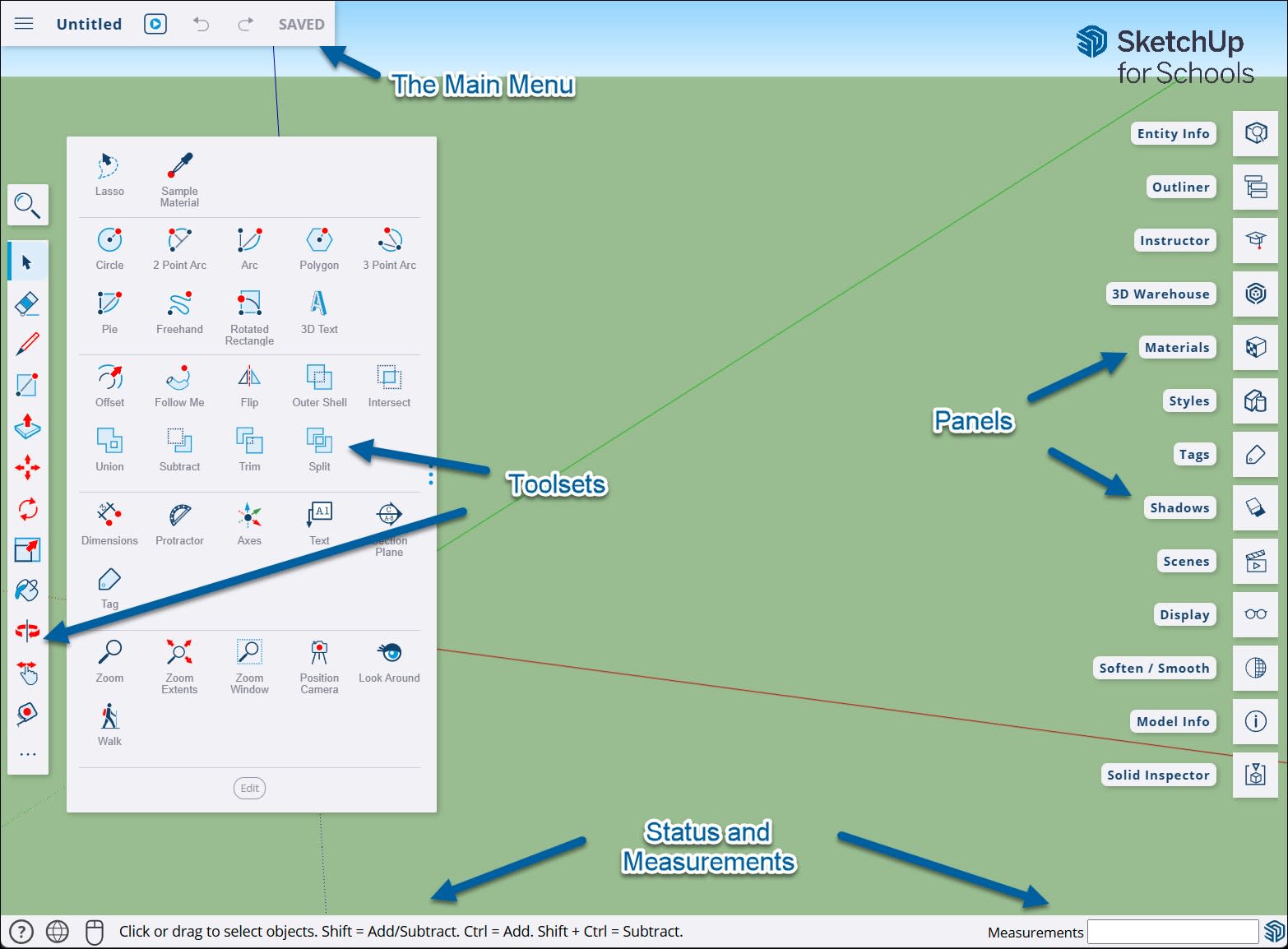Screen dimensions: 1288x949
Task: Click the Edit button below the toolset
Action: pos(249,788)
